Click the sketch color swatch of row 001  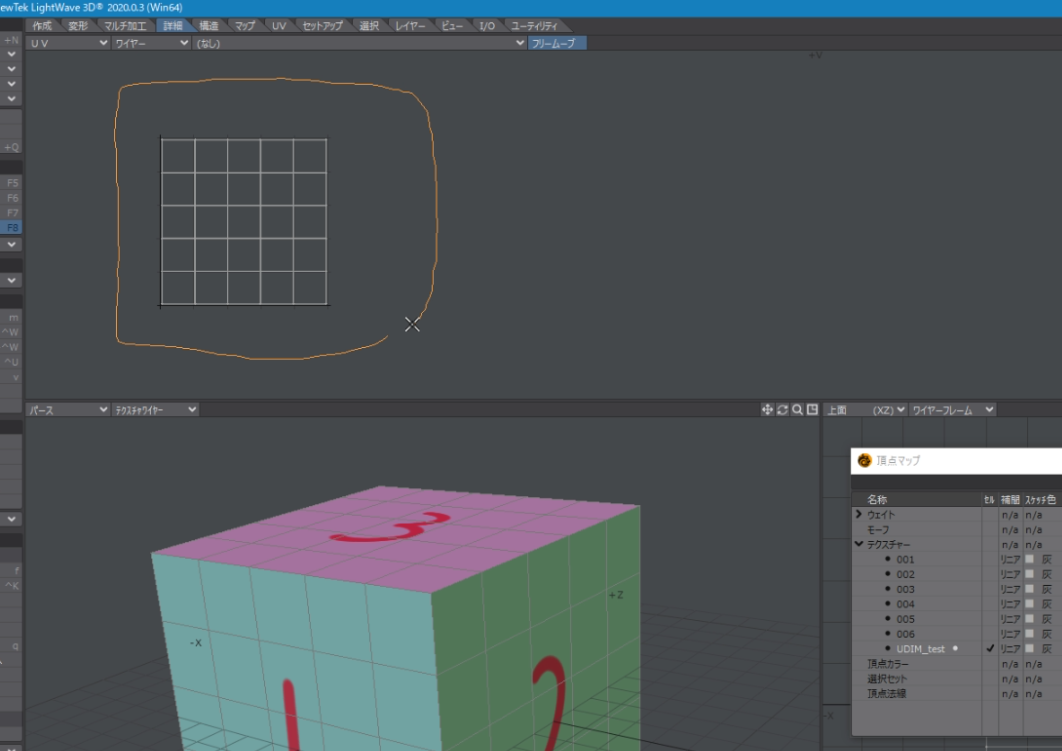tap(1029, 559)
